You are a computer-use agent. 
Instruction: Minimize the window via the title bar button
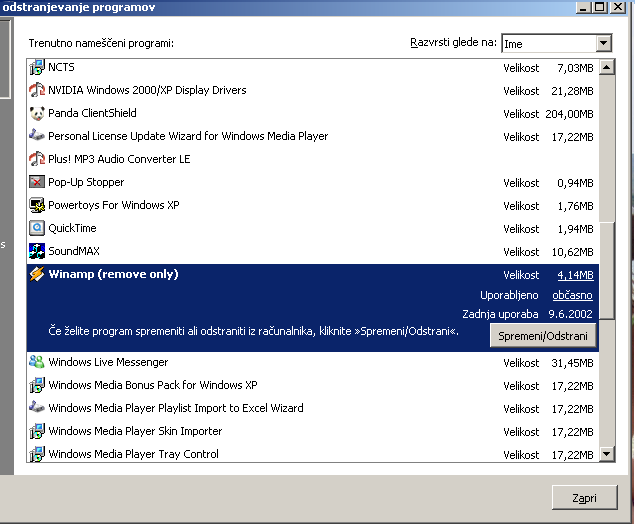pyautogui.click(x=583, y=7)
